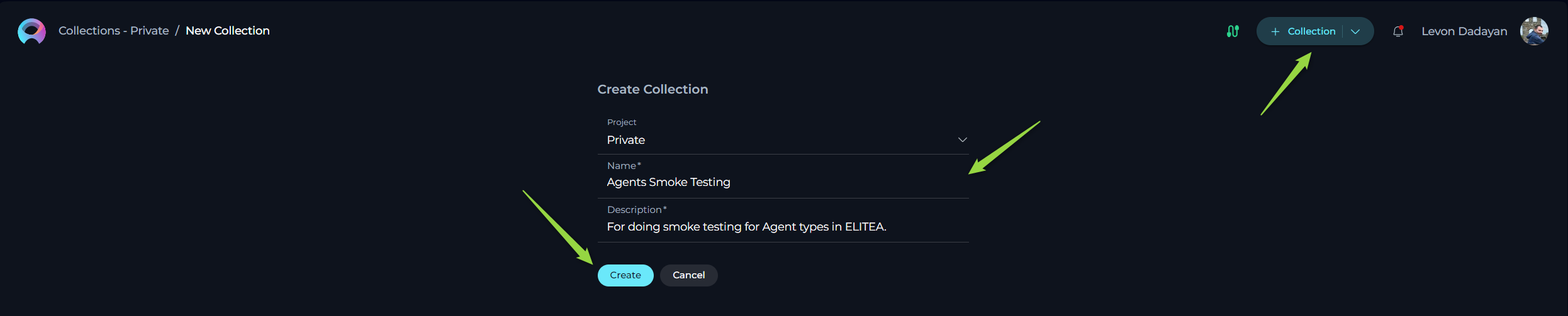Click the 'Description*' field label
Image resolution: width=1568 pixels, height=316 pixels.
[636, 210]
